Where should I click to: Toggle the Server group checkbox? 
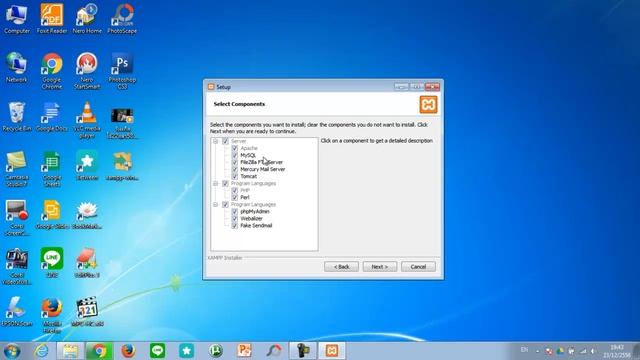point(225,141)
